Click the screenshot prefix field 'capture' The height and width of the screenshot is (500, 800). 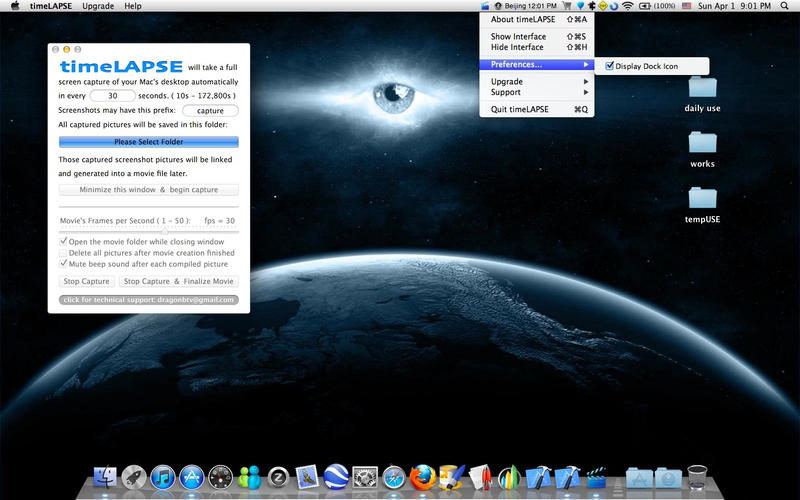point(210,111)
